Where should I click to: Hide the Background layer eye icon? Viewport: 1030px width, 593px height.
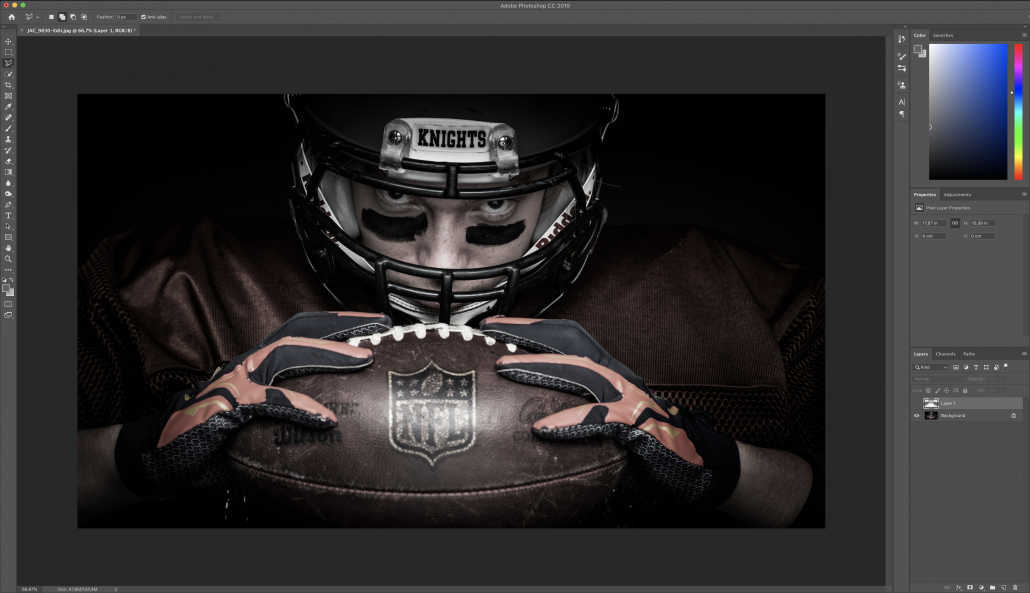916,416
